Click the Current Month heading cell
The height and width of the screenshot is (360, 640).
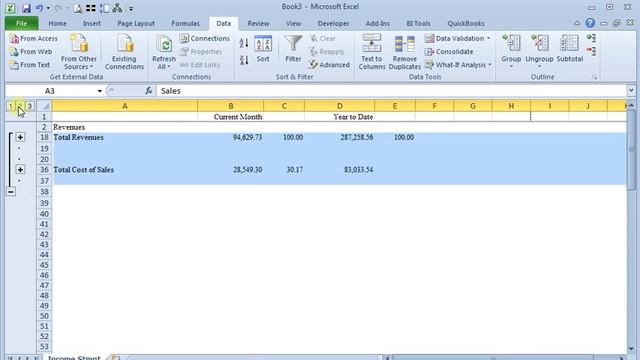coord(231,117)
